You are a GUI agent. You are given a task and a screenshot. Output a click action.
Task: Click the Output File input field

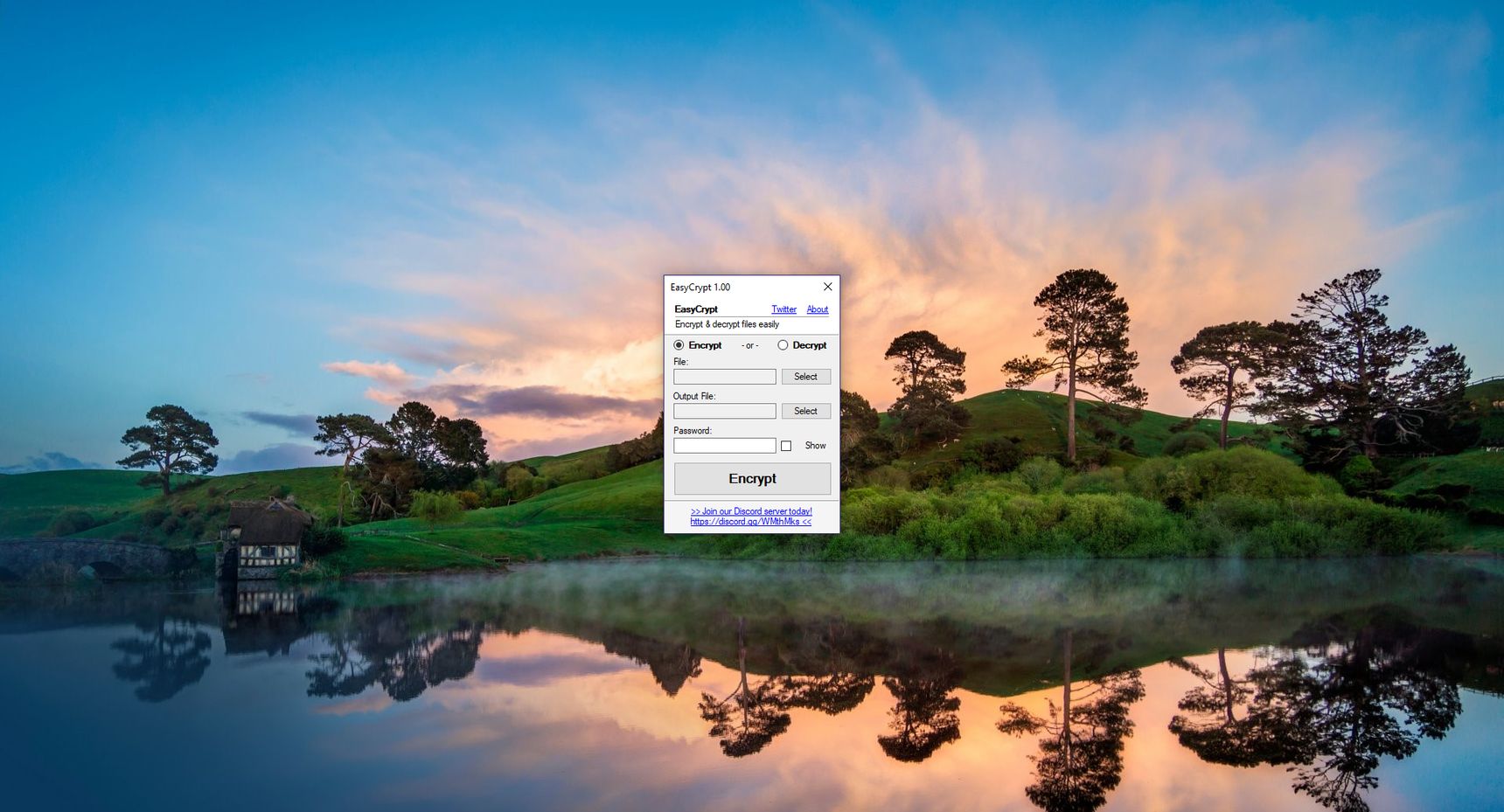tap(724, 411)
